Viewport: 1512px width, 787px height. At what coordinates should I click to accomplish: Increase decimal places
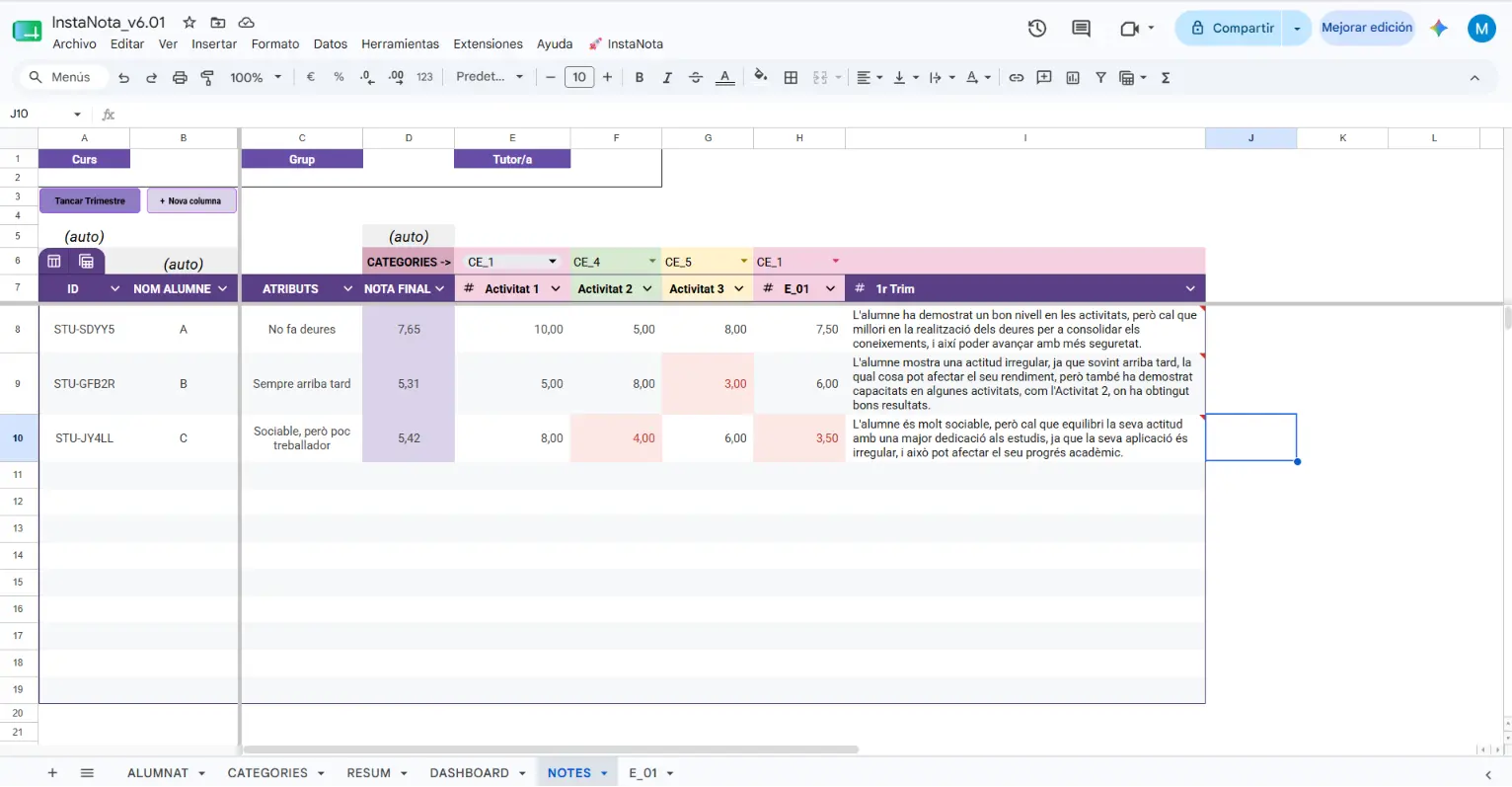pos(396,77)
